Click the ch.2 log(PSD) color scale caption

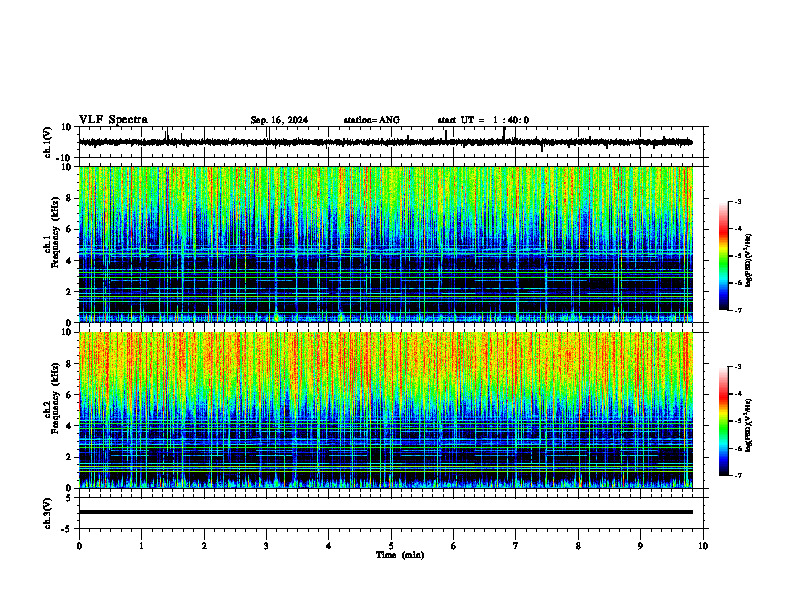coord(749,425)
